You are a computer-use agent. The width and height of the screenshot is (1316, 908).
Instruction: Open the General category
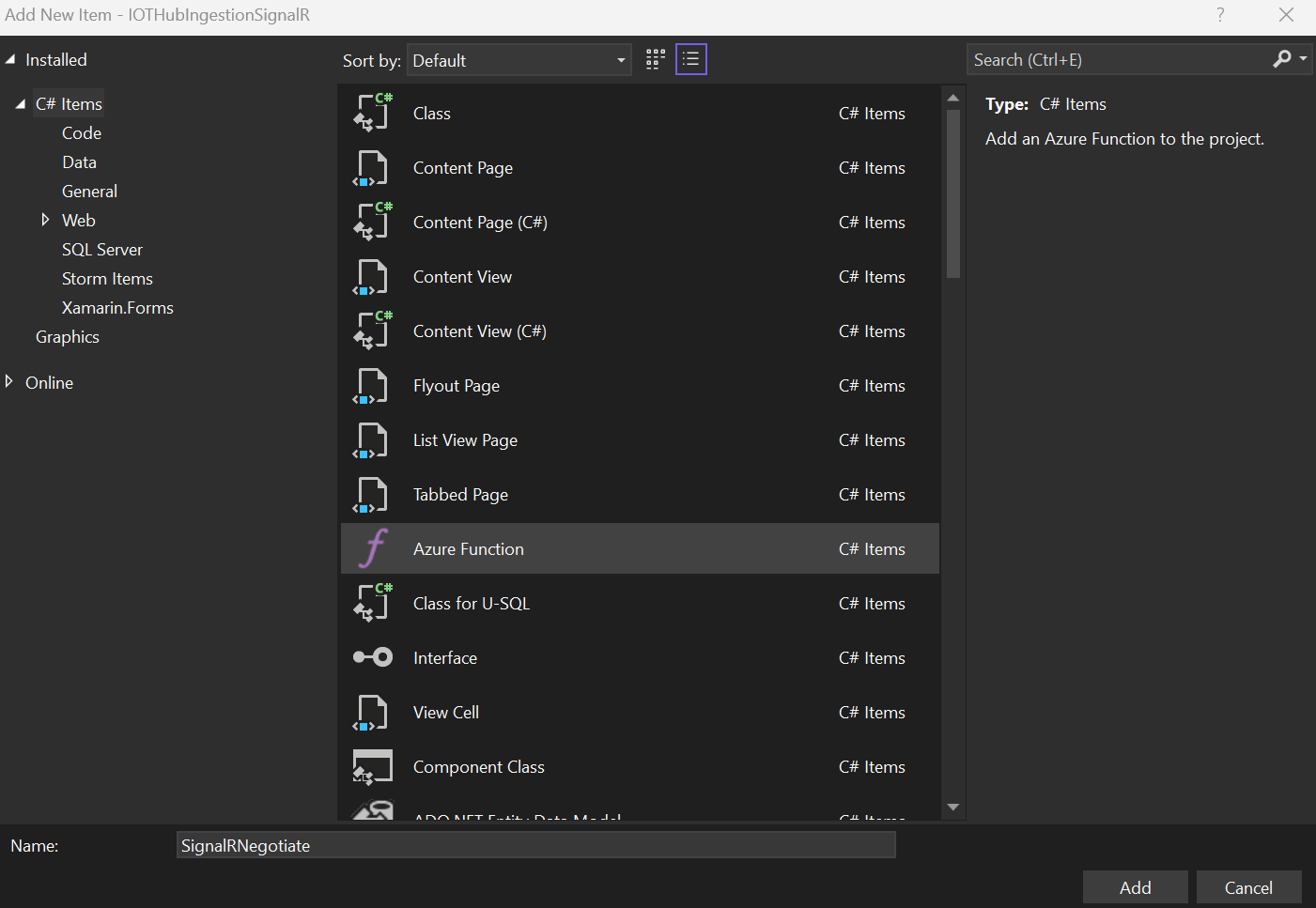[89, 192]
